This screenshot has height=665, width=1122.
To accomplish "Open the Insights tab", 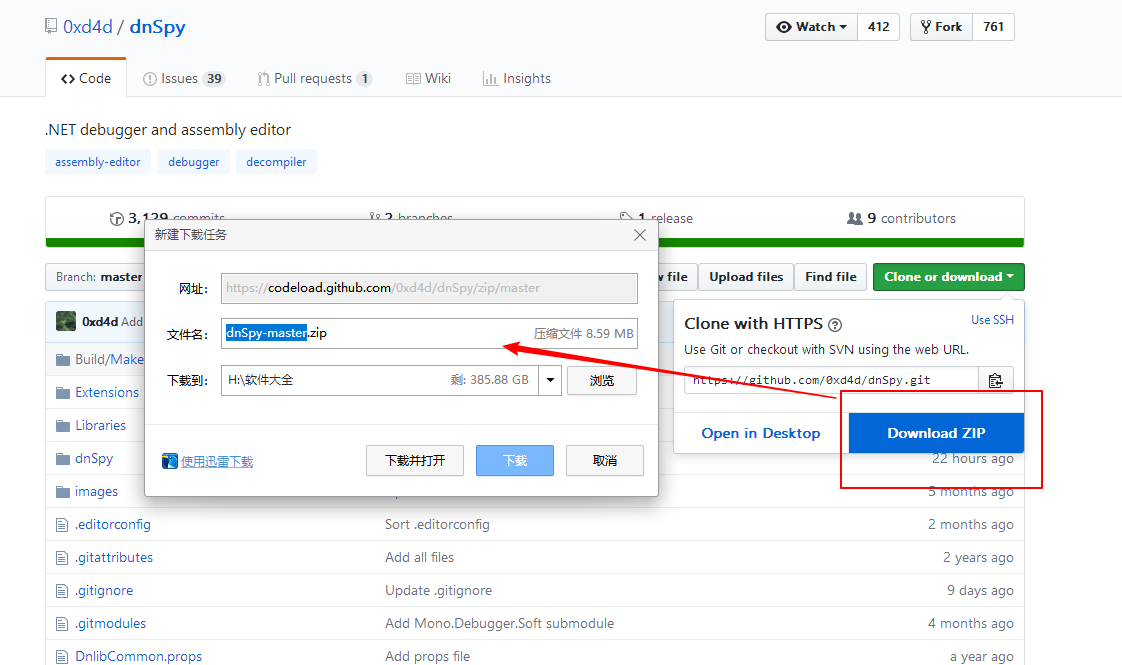I will (x=517, y=79).
